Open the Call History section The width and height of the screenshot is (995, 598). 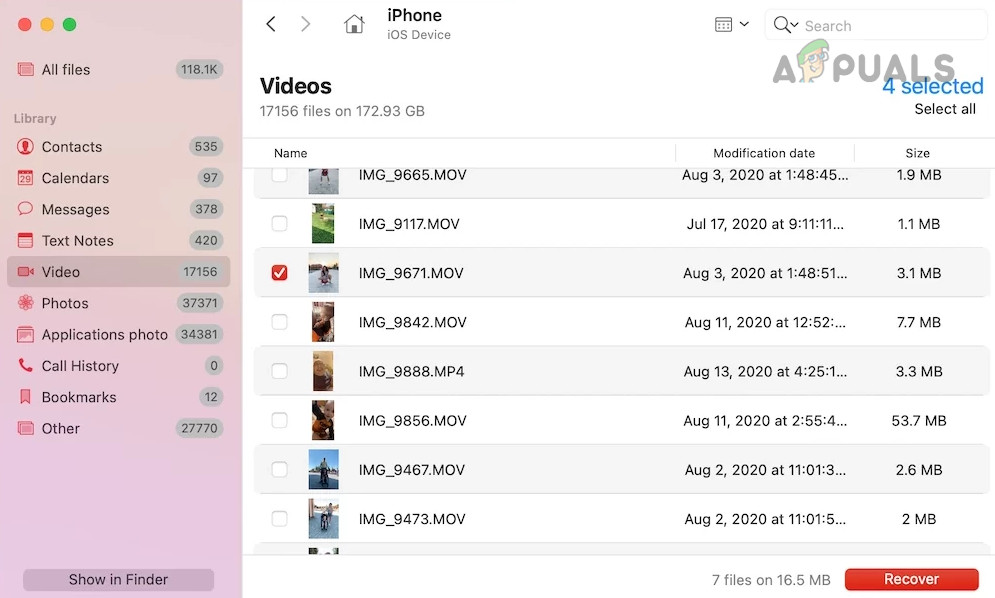click(x=81, y=365)
